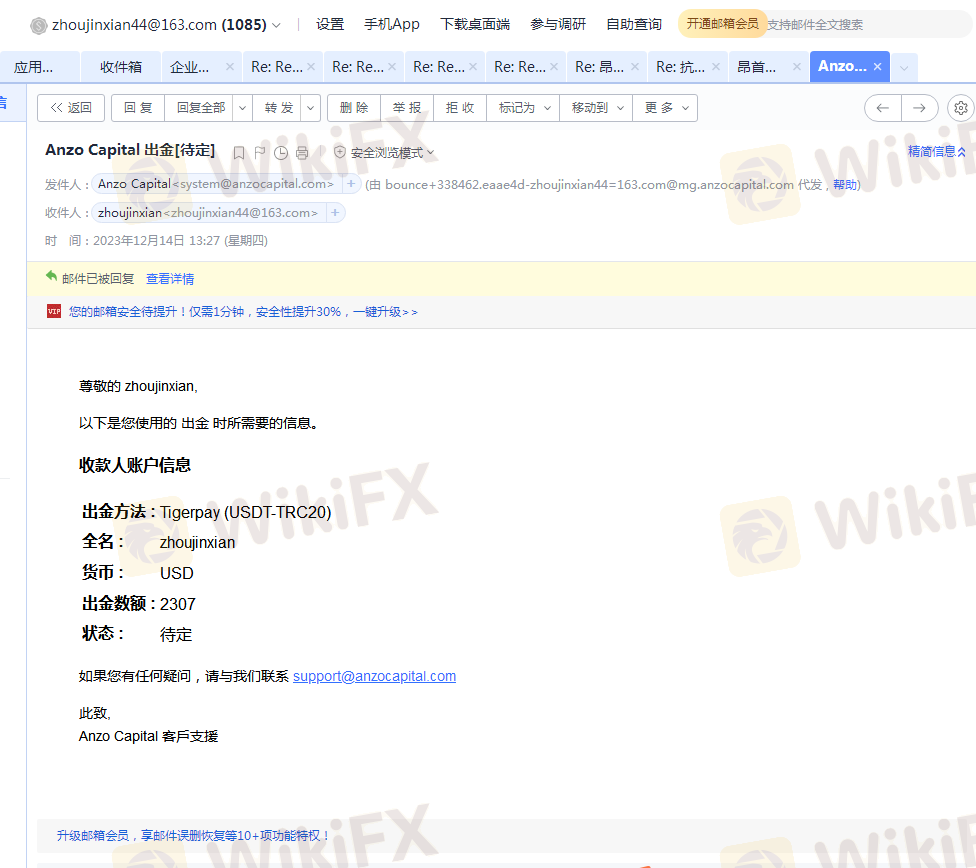The image size is (976, 868).
Task: Click the 升级邮箱会员 promotion link
Action: pos(193,835)
